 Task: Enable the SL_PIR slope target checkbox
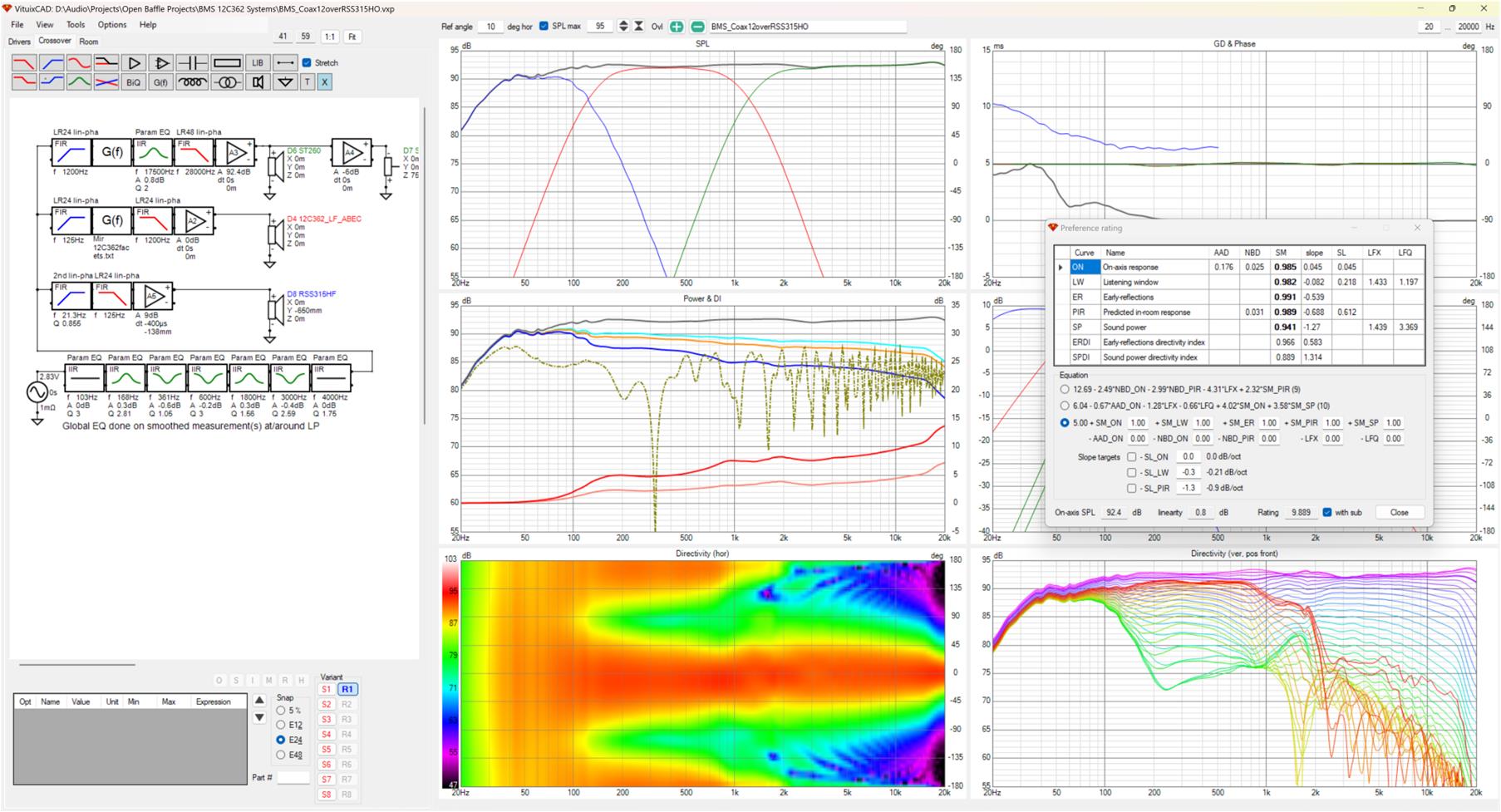pyautogui.click(x=1131, y=489)
